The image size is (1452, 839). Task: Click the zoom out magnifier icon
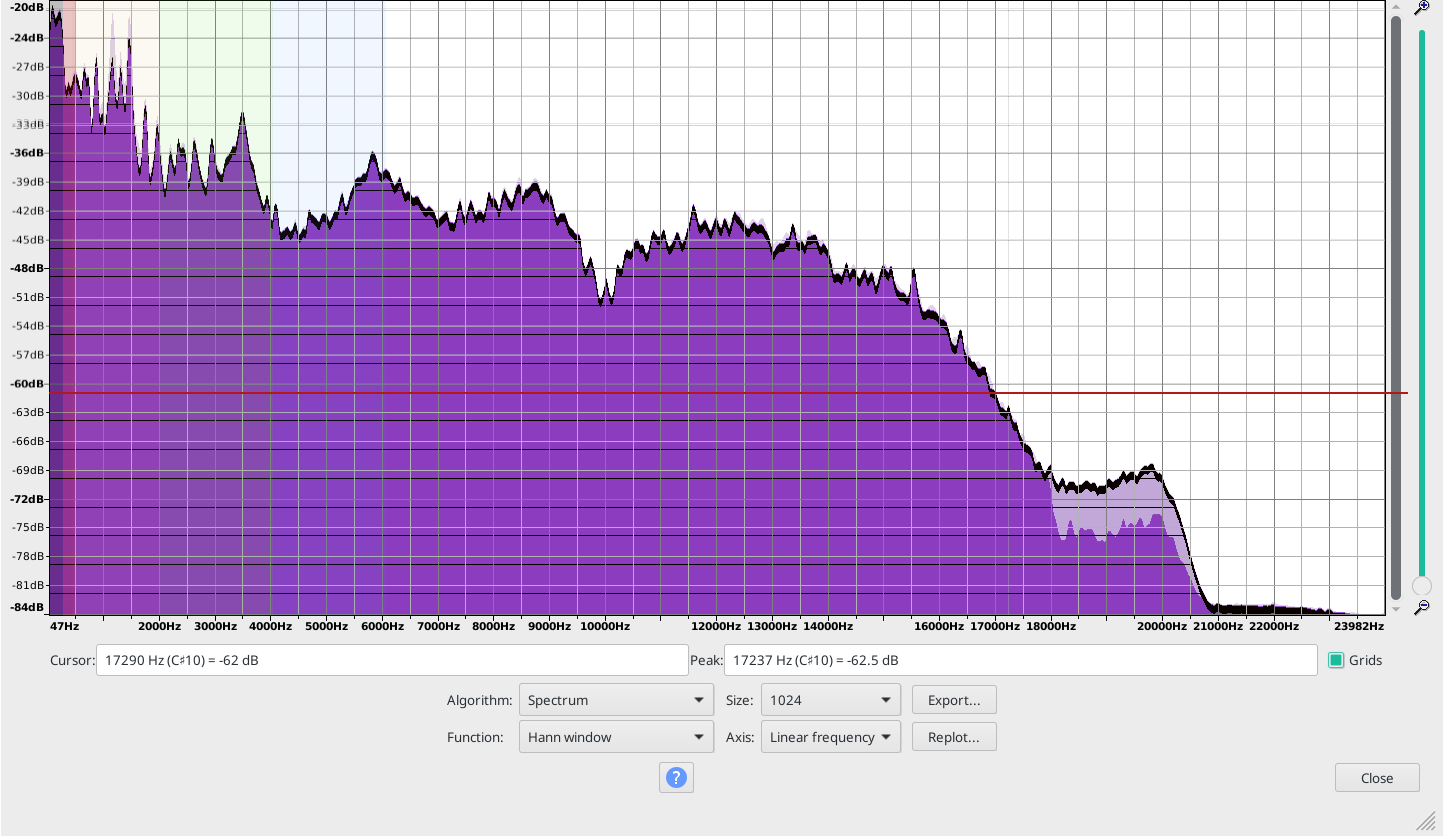click(1421, 606)
